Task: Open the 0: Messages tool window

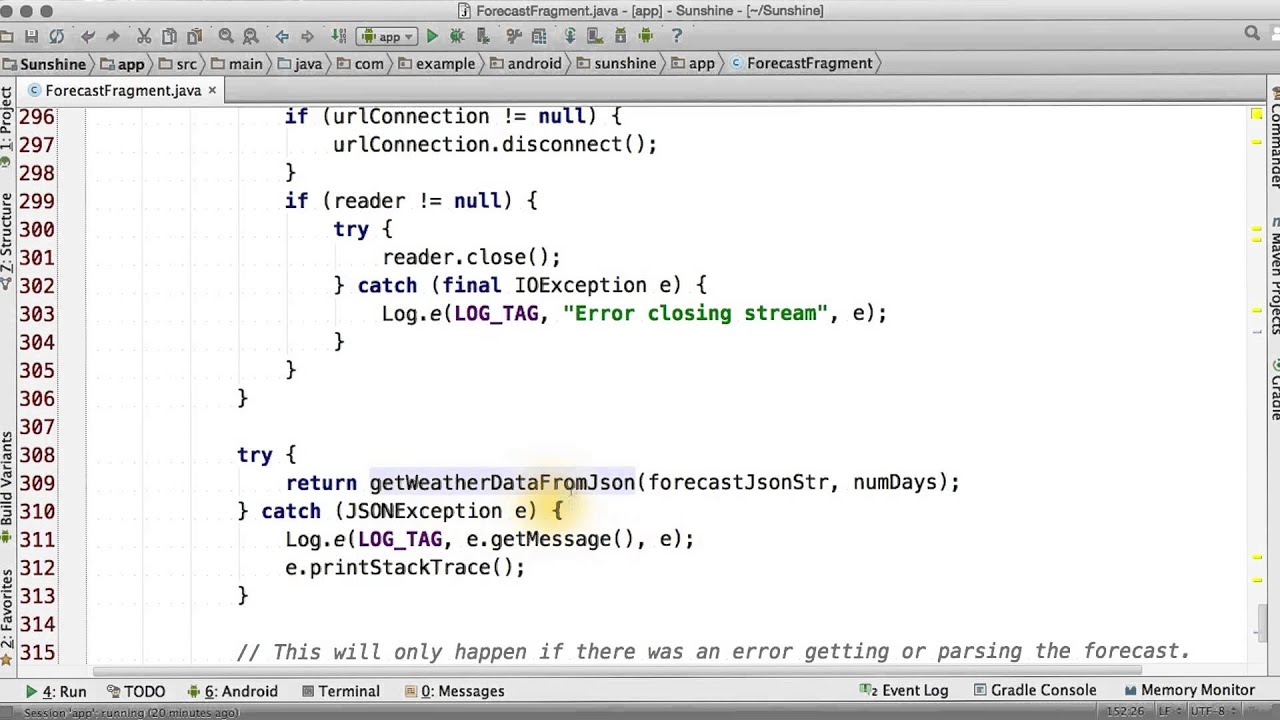Action: (x=455, y=691)
